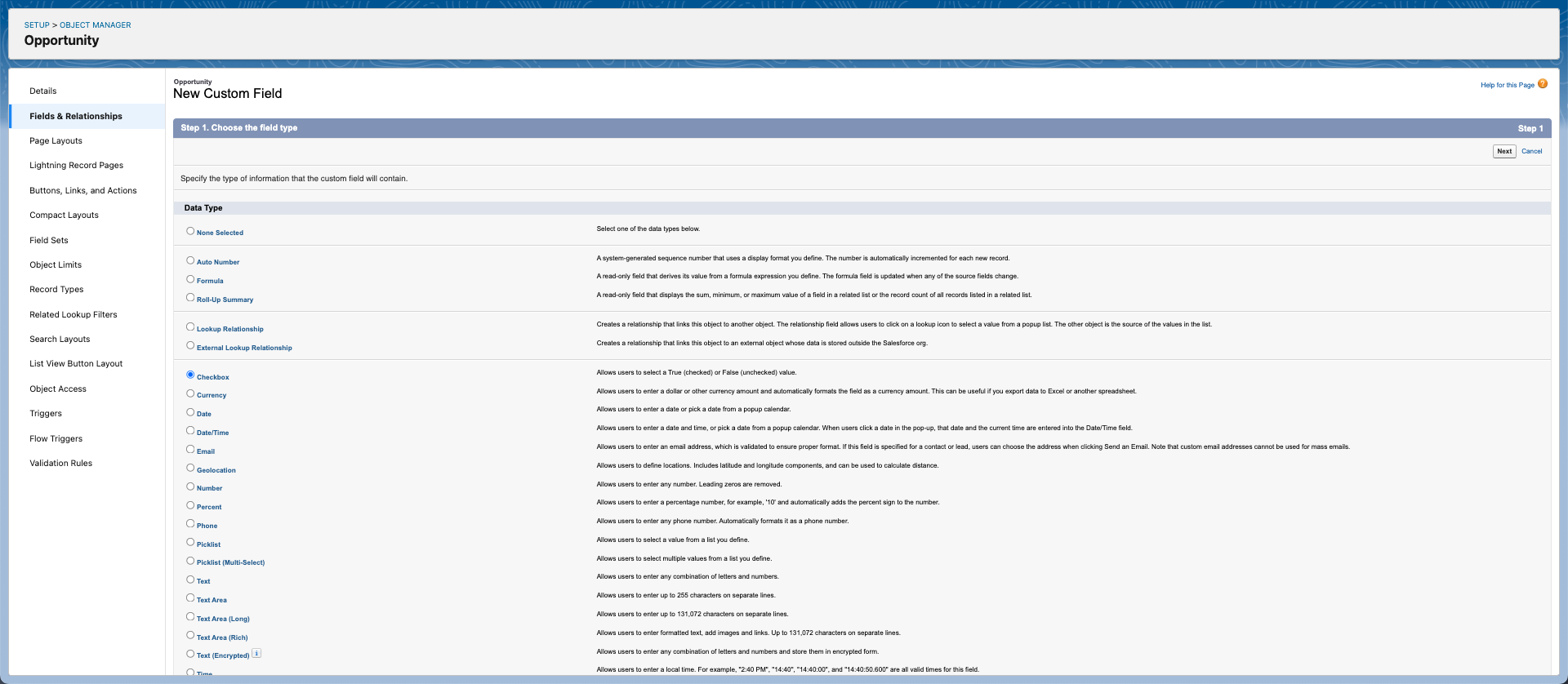The width and height of the screenshot is (1568, 684).
Task: Click the 'New Custom Field' heading
Action: pyautogui.click(x=228, y=94)
